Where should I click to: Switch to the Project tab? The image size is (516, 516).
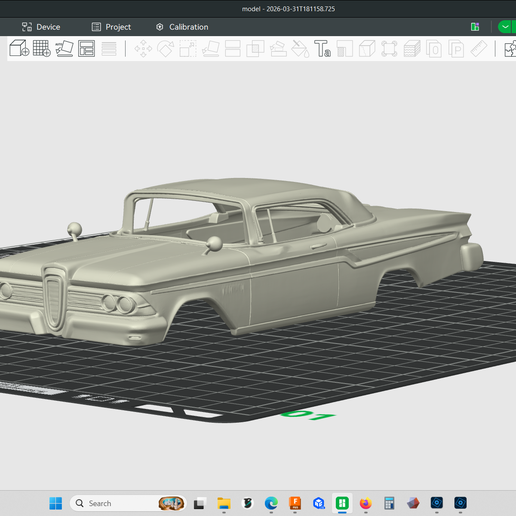point(111,27)
